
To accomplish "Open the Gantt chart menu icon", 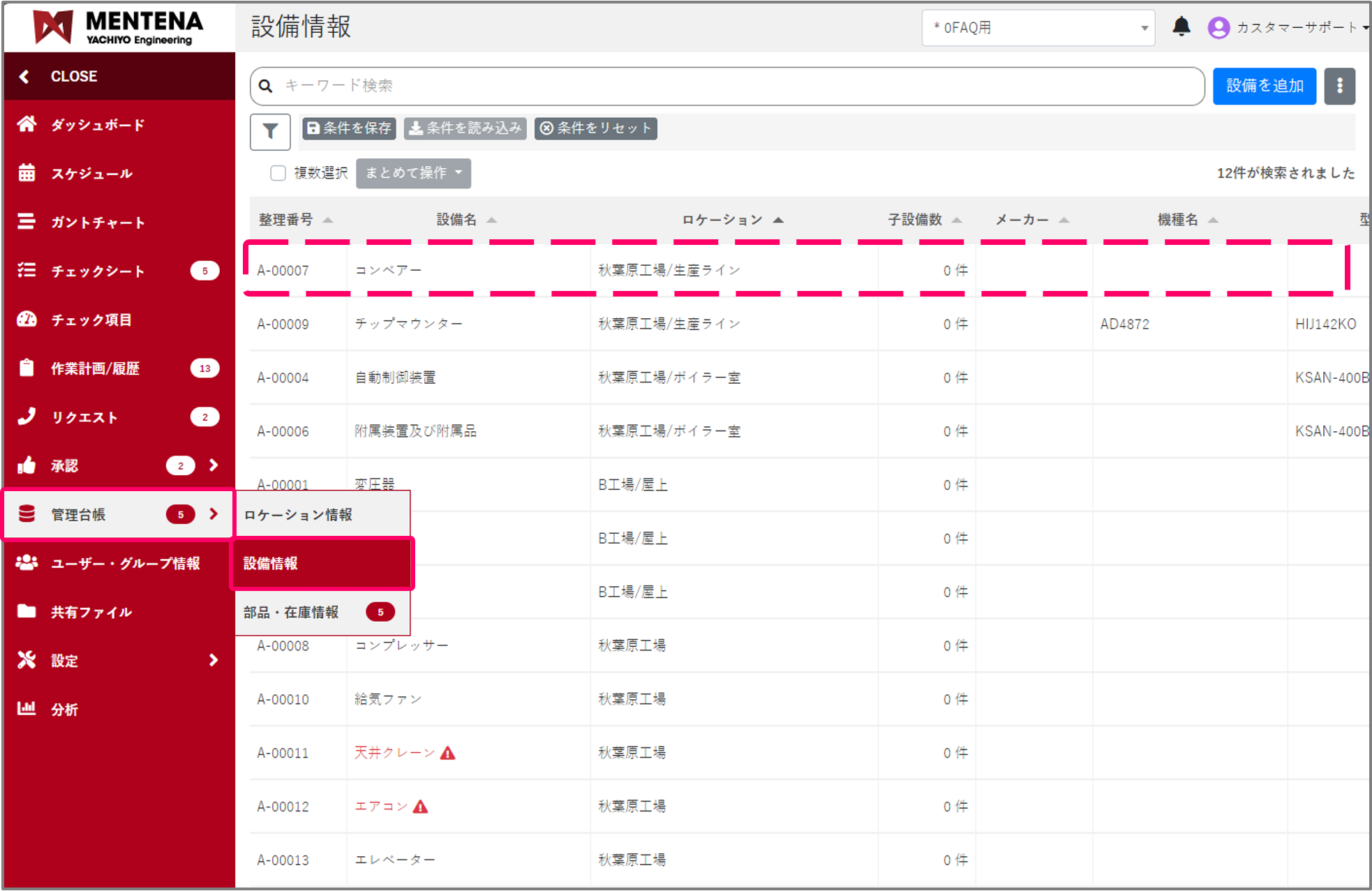I will pyautogui.click(x=27, y=222).
